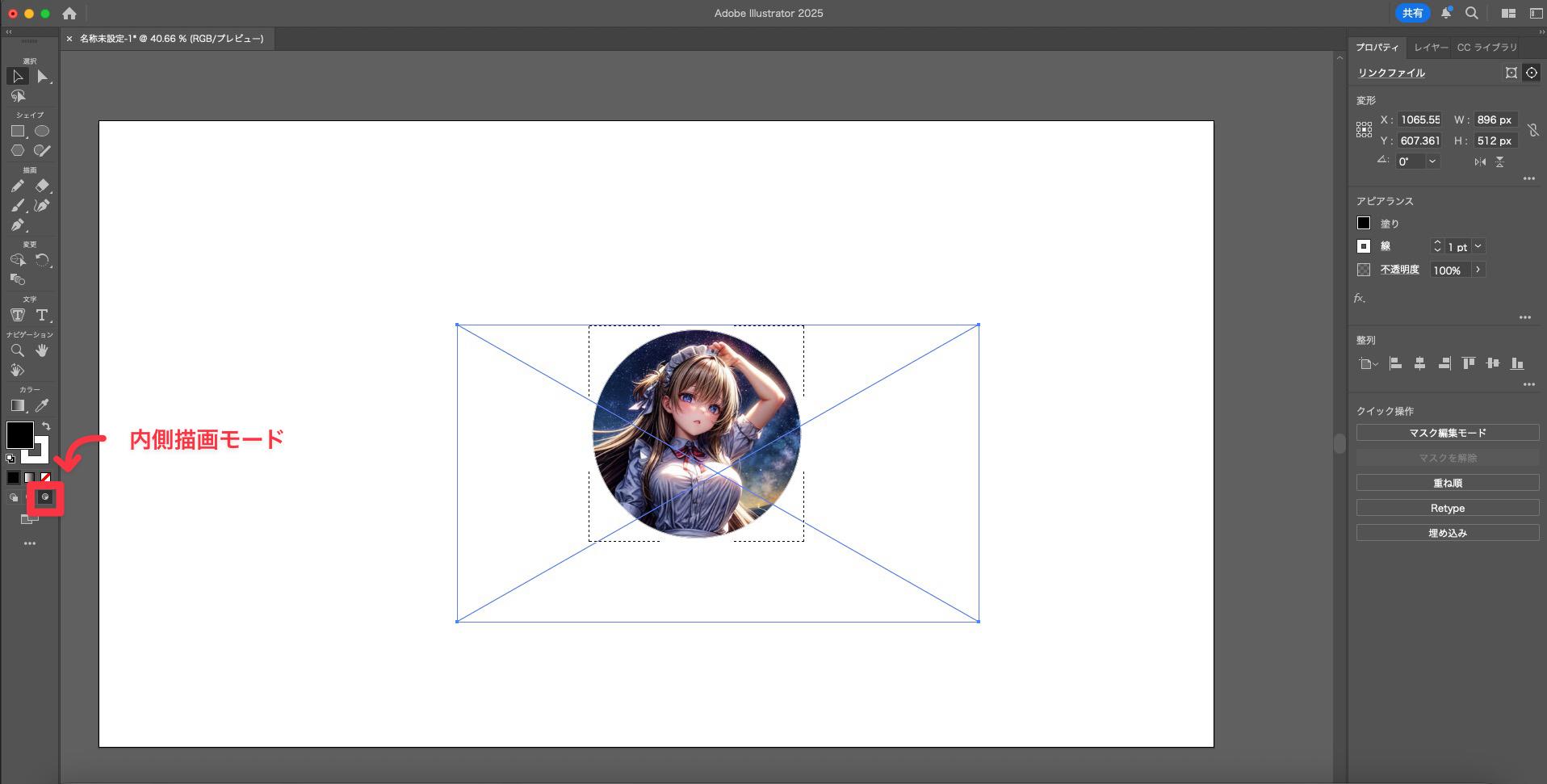Select the Polygon tool
This screenshot has width=1547, height=784.
18,150
